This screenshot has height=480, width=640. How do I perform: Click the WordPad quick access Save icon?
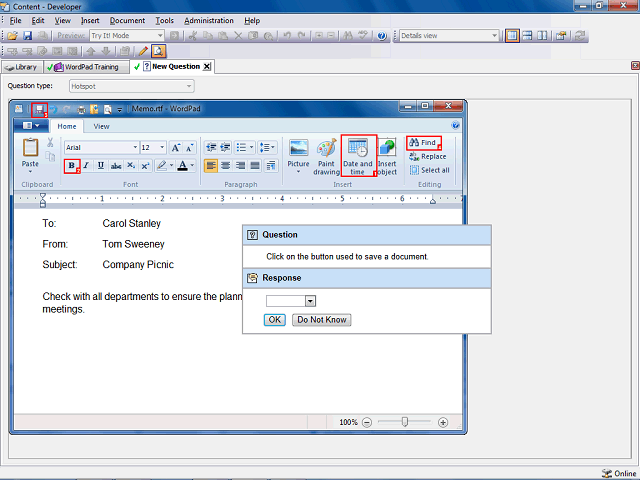pyautogui.click(x=40, y=109)
